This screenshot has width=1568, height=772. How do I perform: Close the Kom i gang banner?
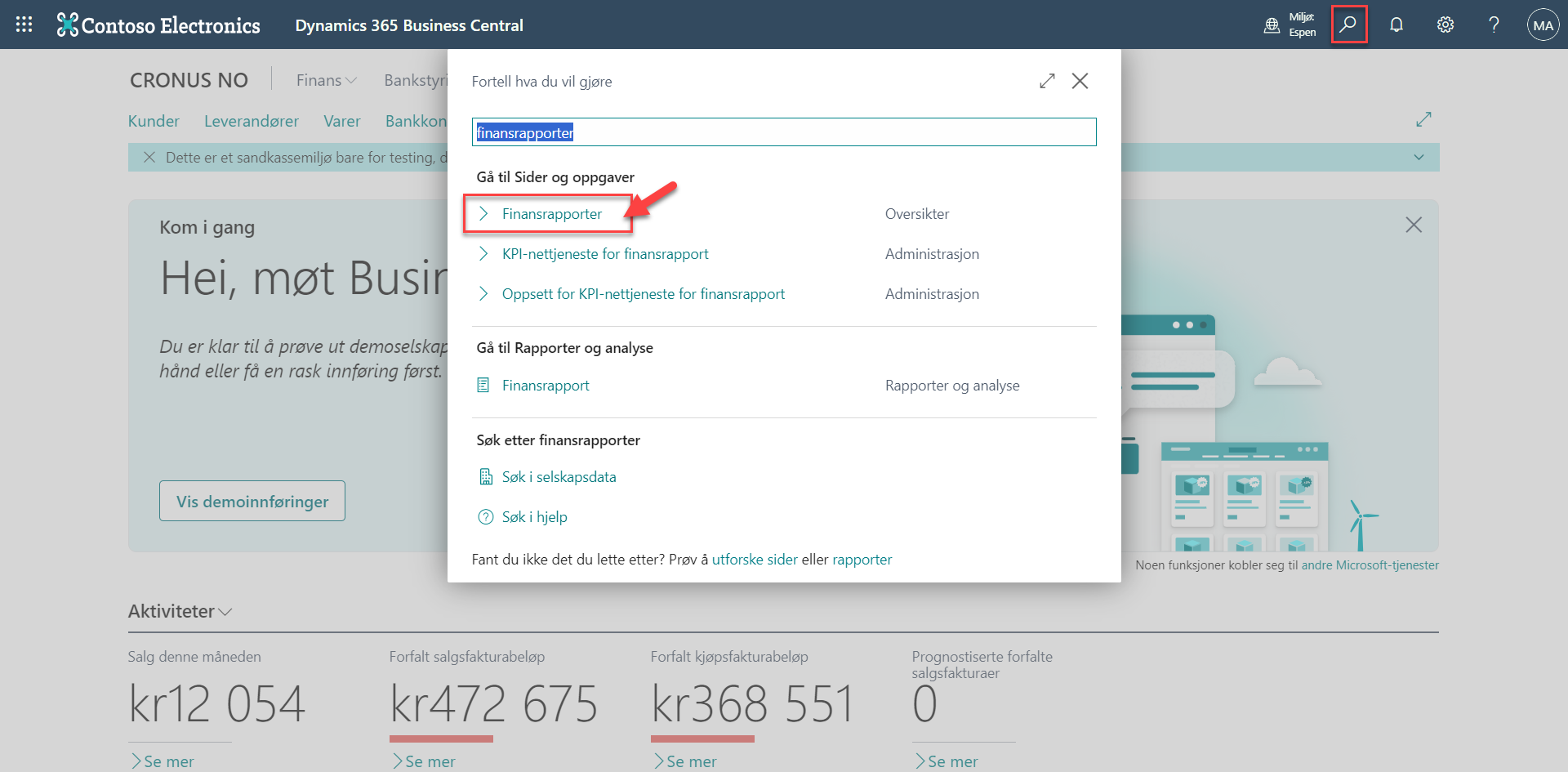[1414, 225]
